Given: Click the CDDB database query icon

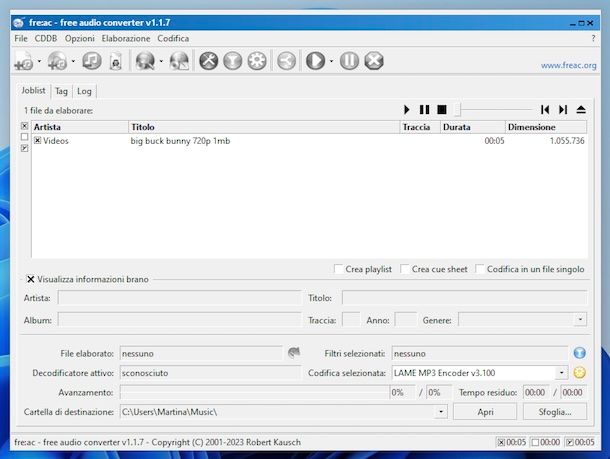Looking at the screenshot, I should click(x=145, y=61).
